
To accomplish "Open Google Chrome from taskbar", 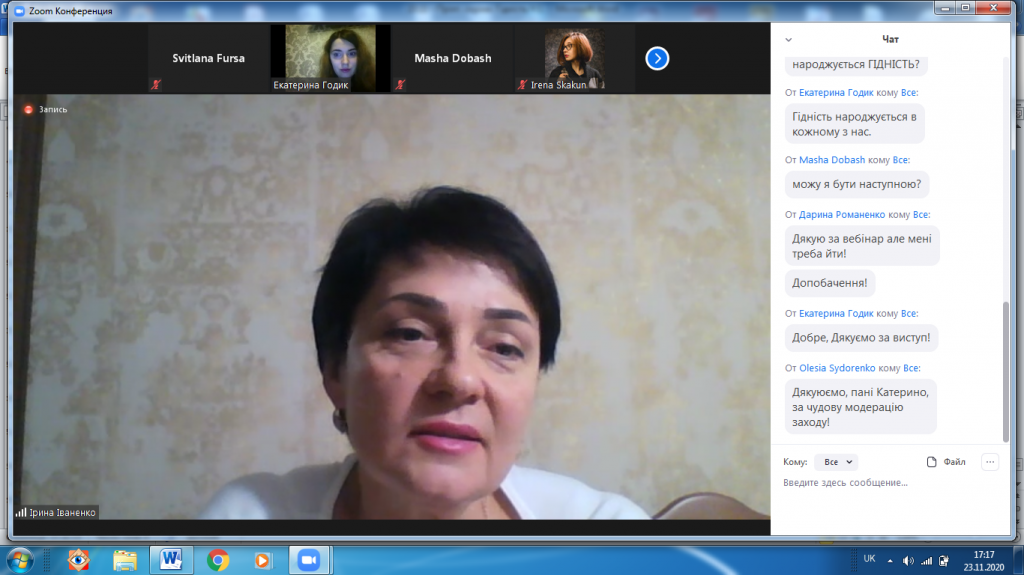I will click(x=218, y=561).
